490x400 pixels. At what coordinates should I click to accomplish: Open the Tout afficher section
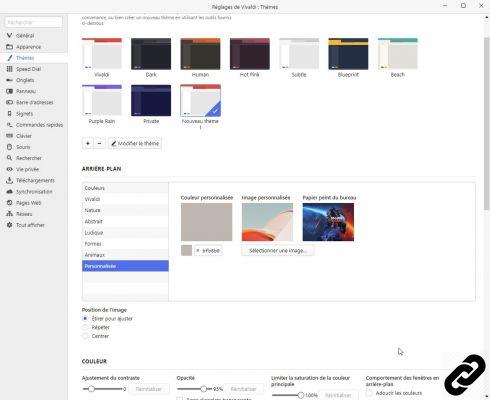click(30, 225)
